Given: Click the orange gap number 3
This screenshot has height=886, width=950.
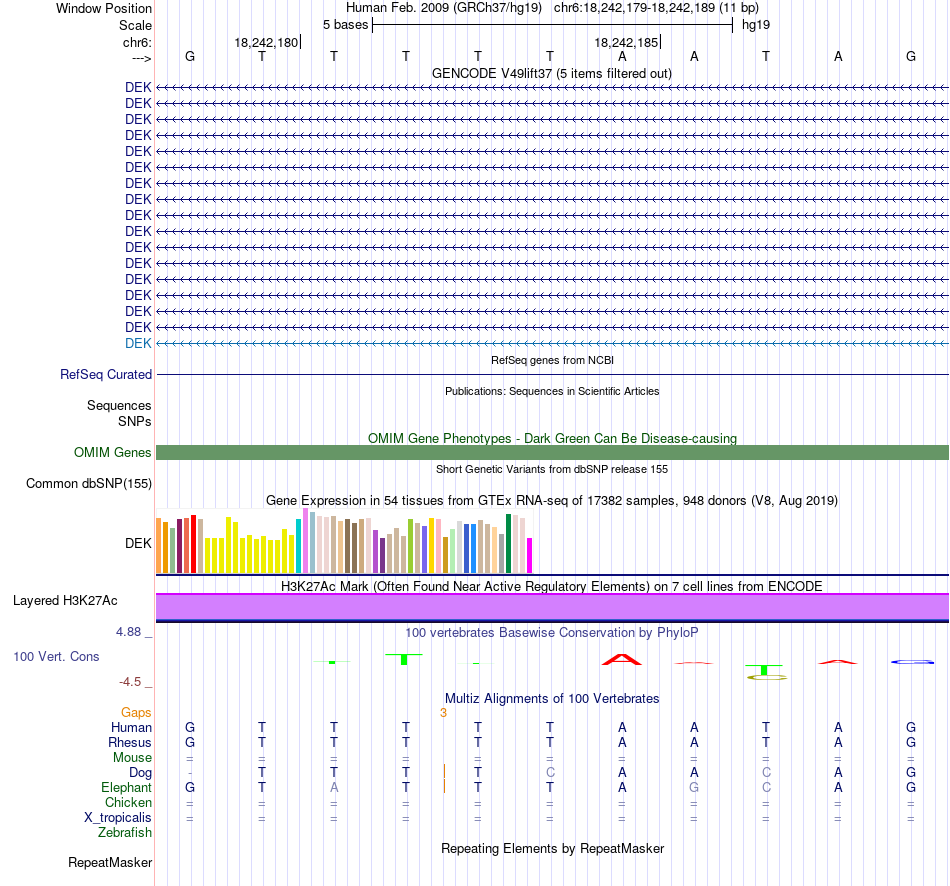Looking at the screenshot, I should [x=443, y=713].
